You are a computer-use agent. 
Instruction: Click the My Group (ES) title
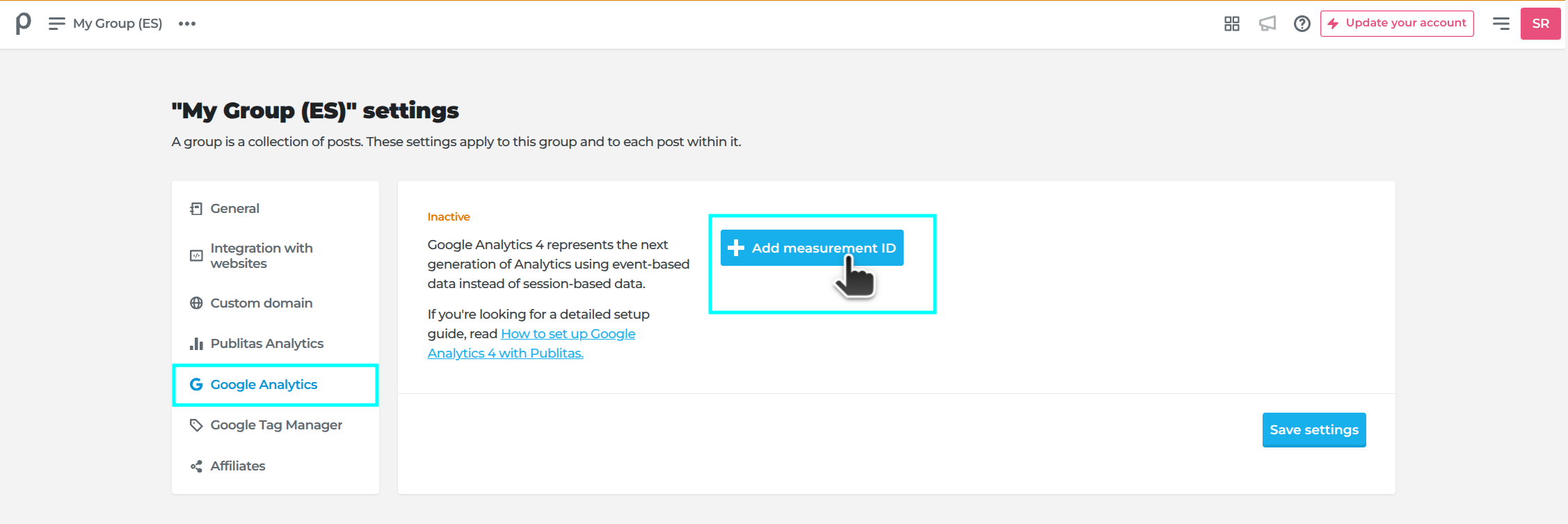pyautogui.click(x=118, y=24)
